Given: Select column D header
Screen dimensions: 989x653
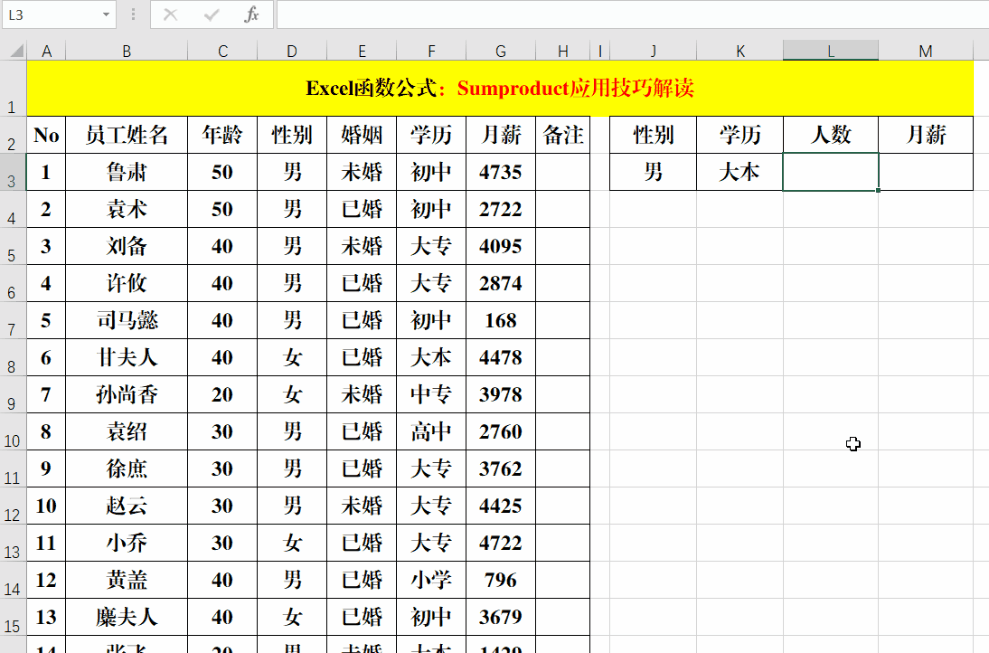Looking at the screenshot, I should click(x=292, y=51).
